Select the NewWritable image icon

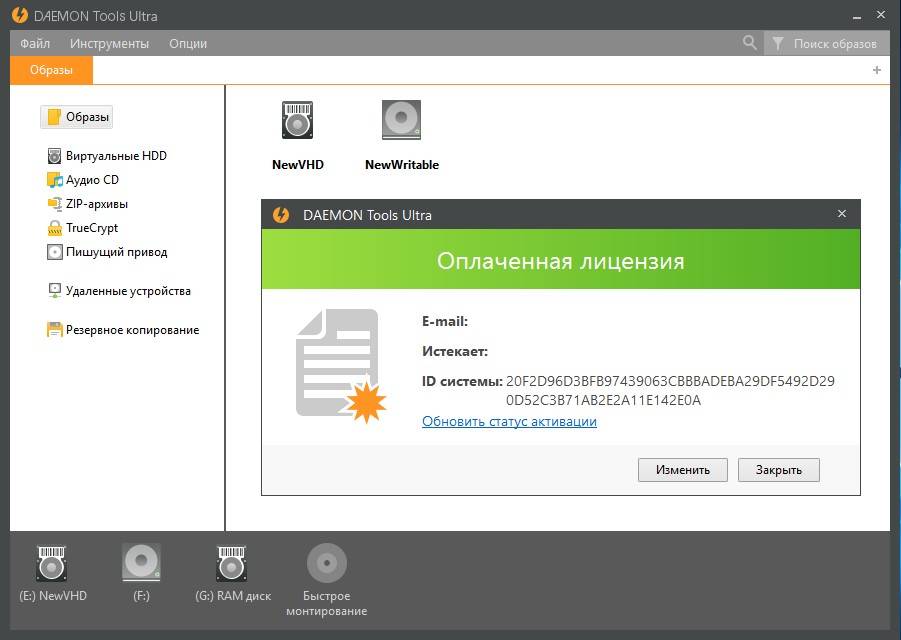(x=401, y=121)
